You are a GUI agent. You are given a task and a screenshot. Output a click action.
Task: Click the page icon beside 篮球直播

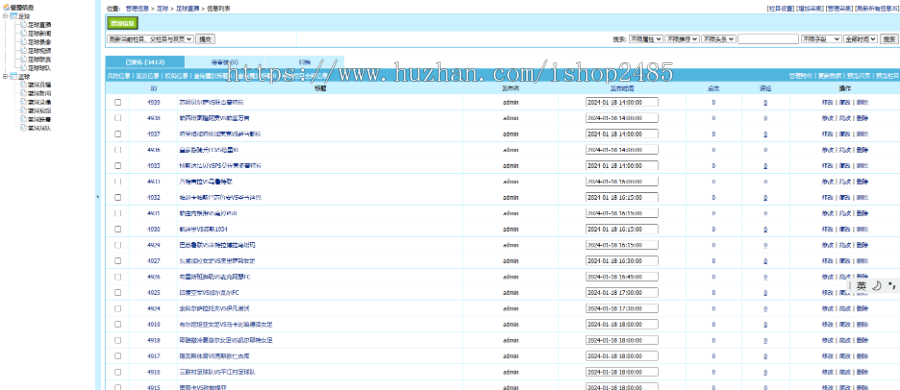23,84
